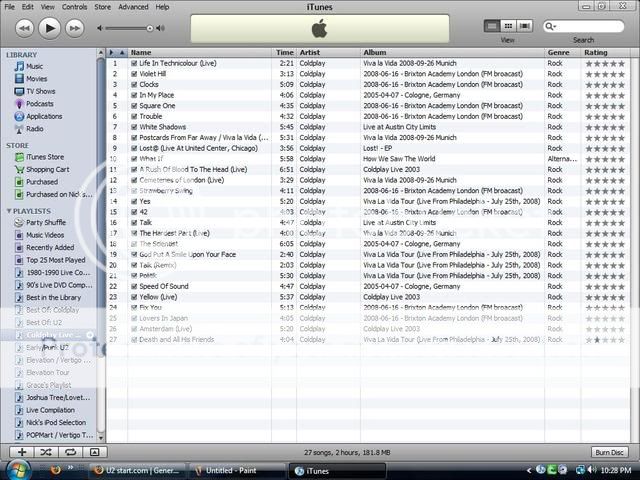The height and width of the screenshot is (480, 640).
Task: Show artwork viewer panel
Action: pyautogui.click(x=95, y=452)
